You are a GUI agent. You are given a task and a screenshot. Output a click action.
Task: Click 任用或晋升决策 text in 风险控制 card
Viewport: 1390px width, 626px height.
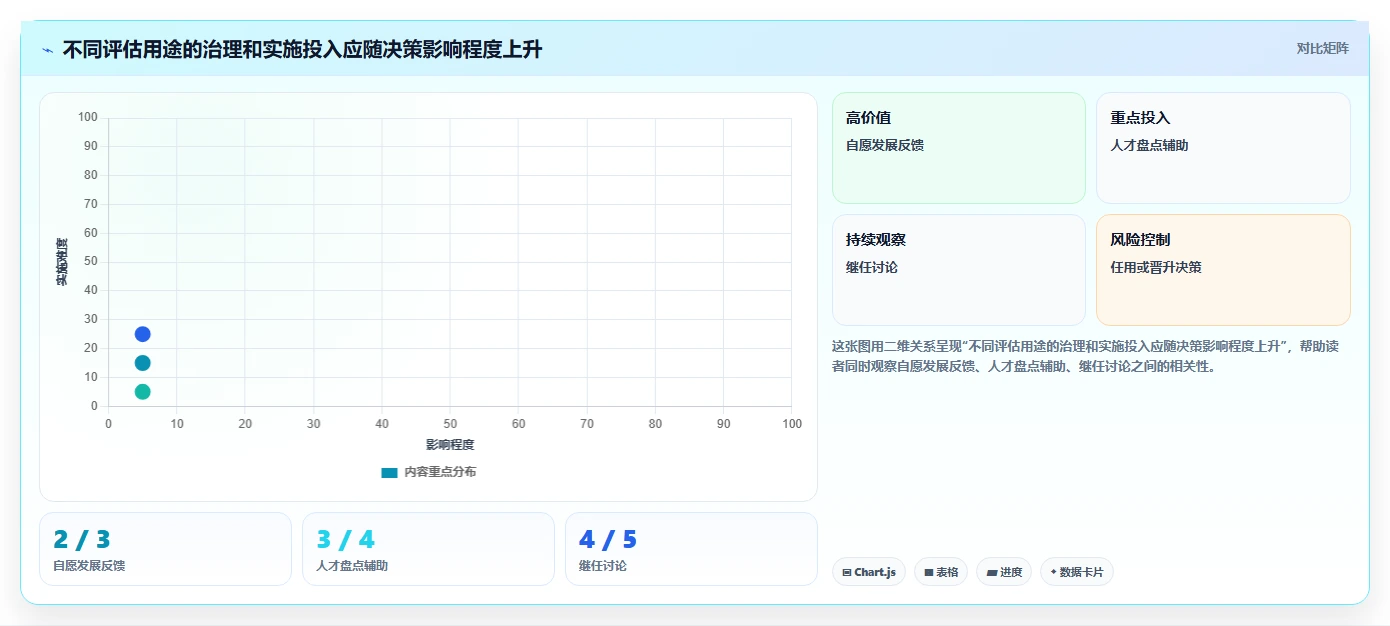point(1155,267)
